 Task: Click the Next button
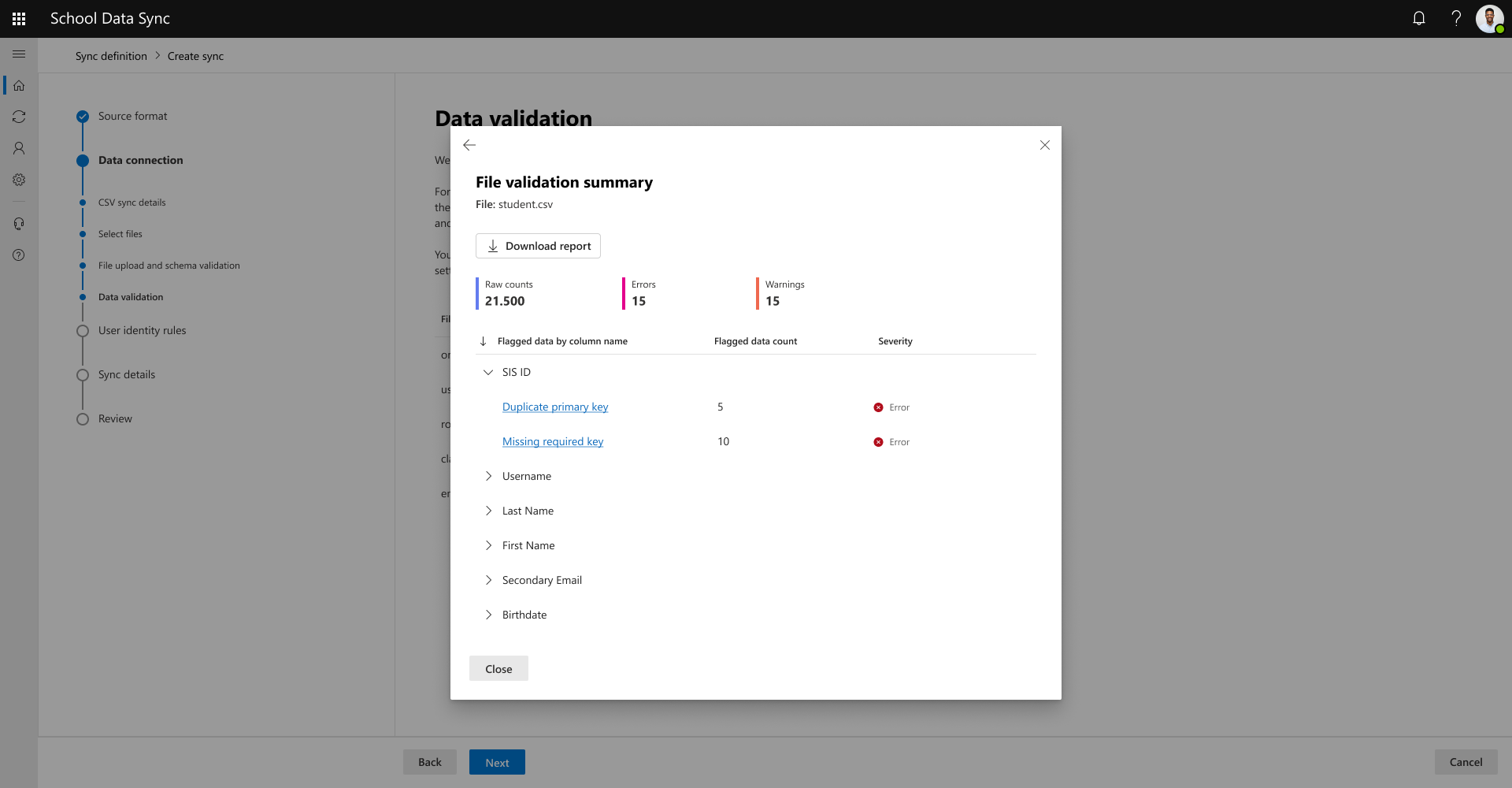(497, 762)
